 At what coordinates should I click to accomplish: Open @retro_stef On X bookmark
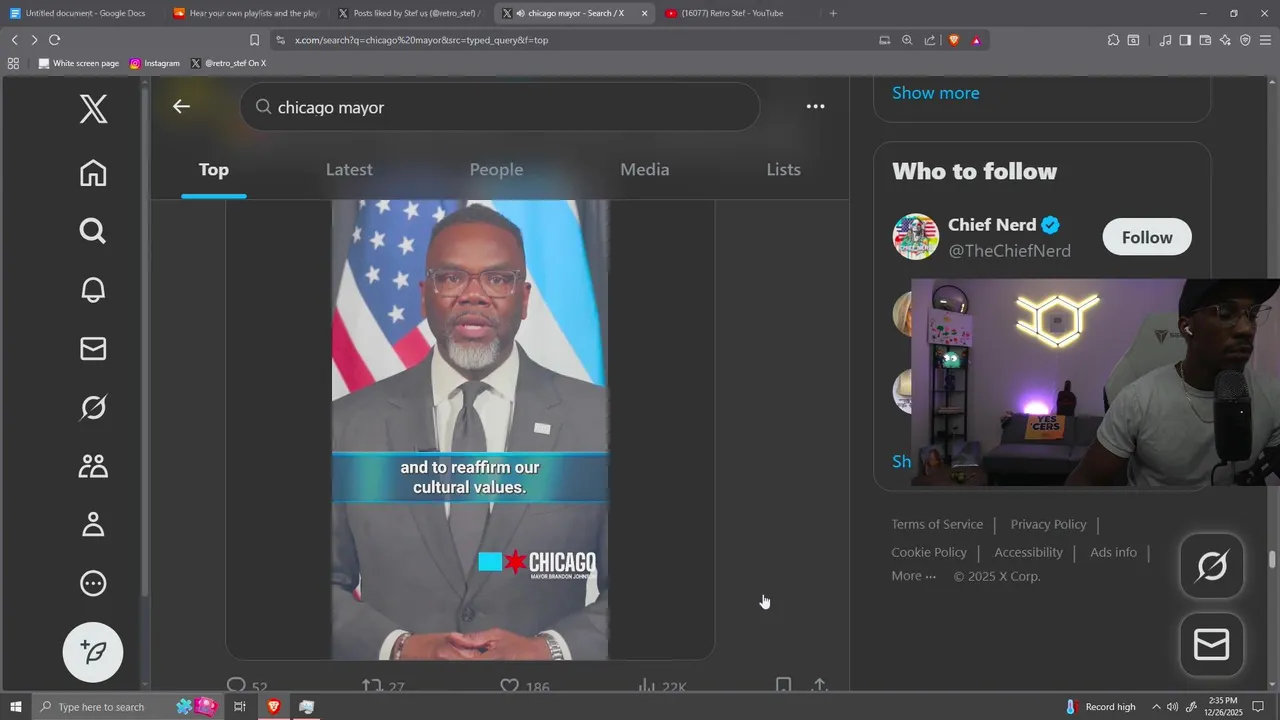pos(228,63)
